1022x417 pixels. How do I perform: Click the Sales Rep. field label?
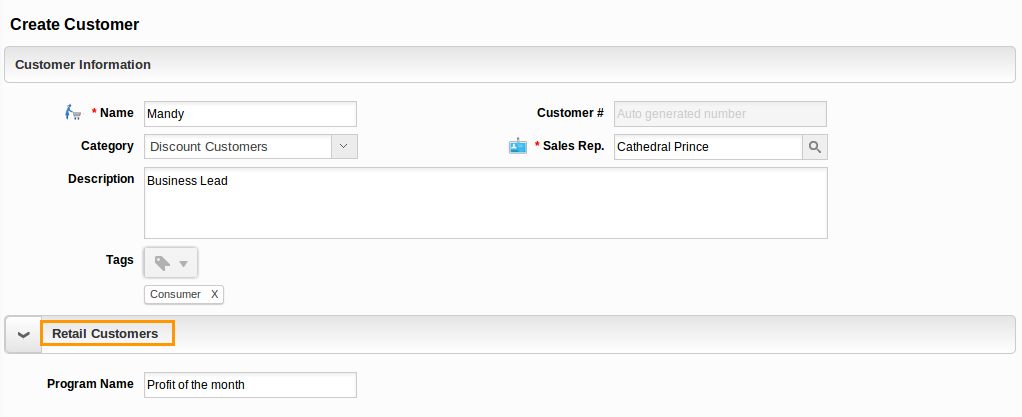(x=573, y=146)
